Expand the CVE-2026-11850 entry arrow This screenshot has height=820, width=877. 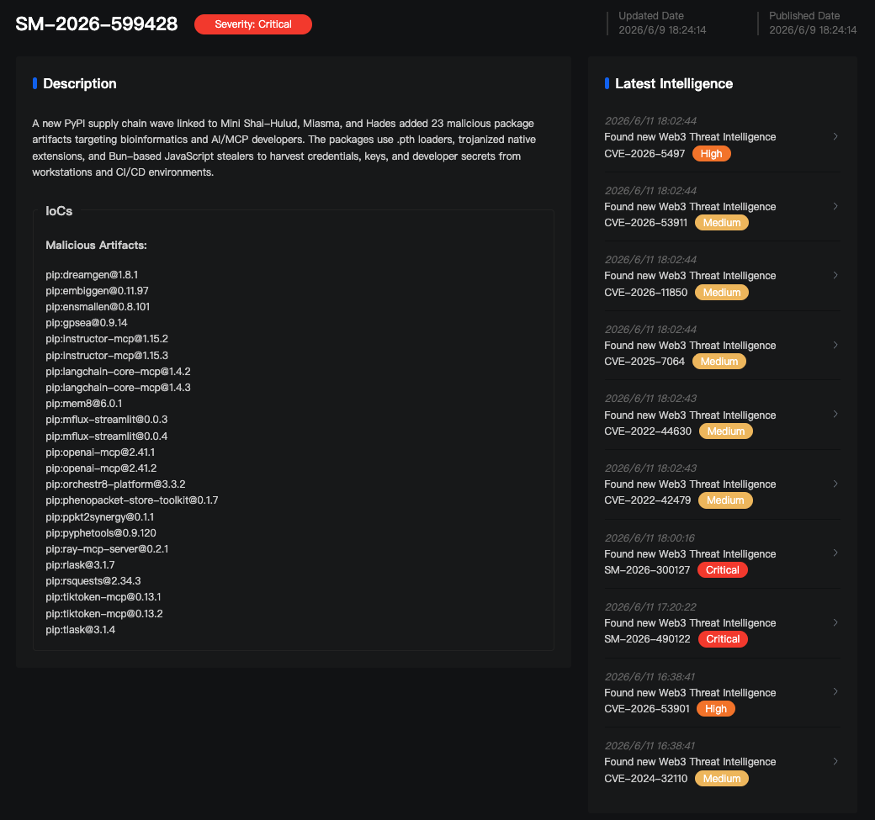(835, 275)
